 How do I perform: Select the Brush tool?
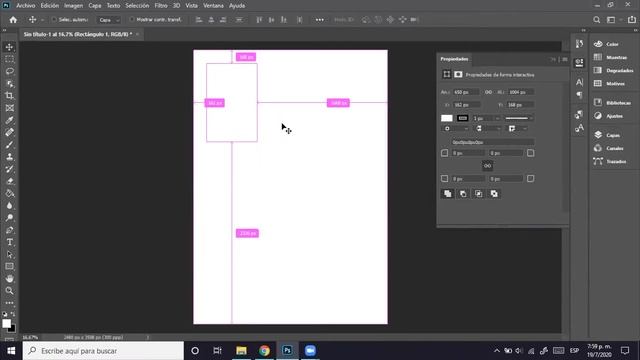(x=9, y=145)
